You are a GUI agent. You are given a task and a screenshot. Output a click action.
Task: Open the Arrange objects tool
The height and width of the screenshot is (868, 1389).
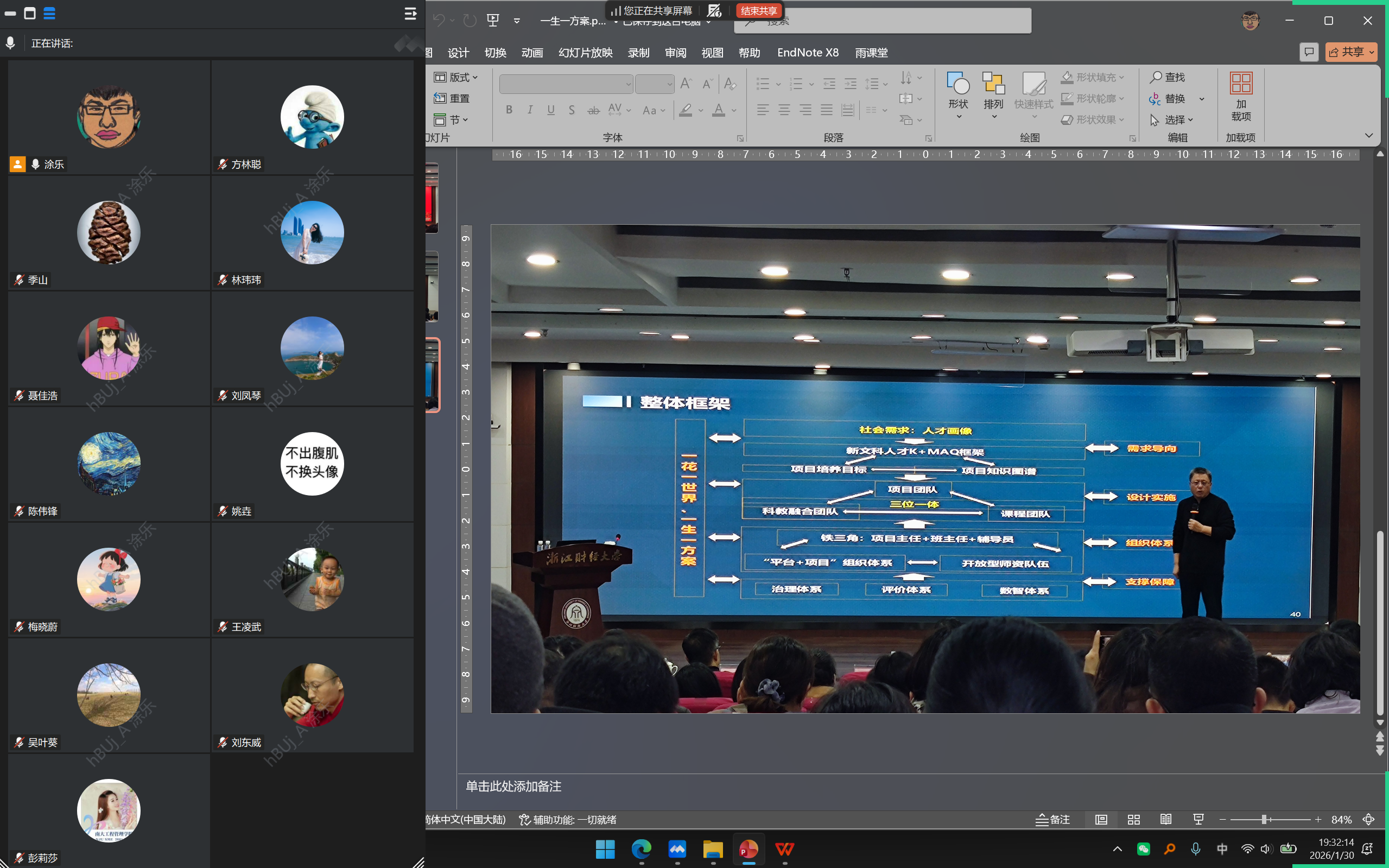[993, 84]
